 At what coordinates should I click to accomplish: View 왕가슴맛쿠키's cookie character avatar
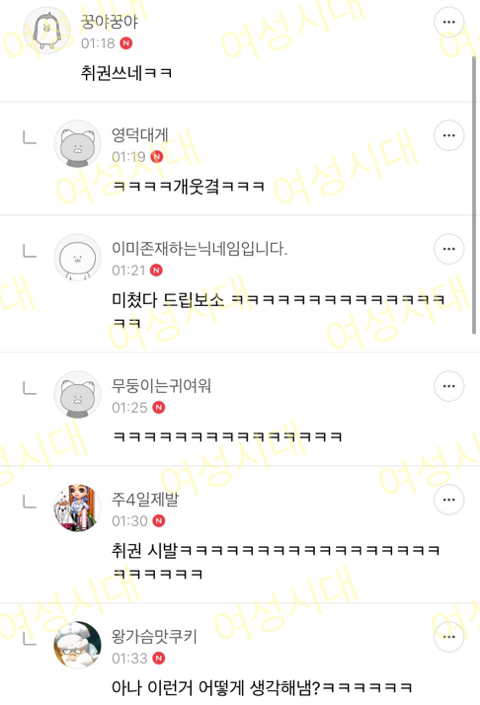tap(77, 645)
